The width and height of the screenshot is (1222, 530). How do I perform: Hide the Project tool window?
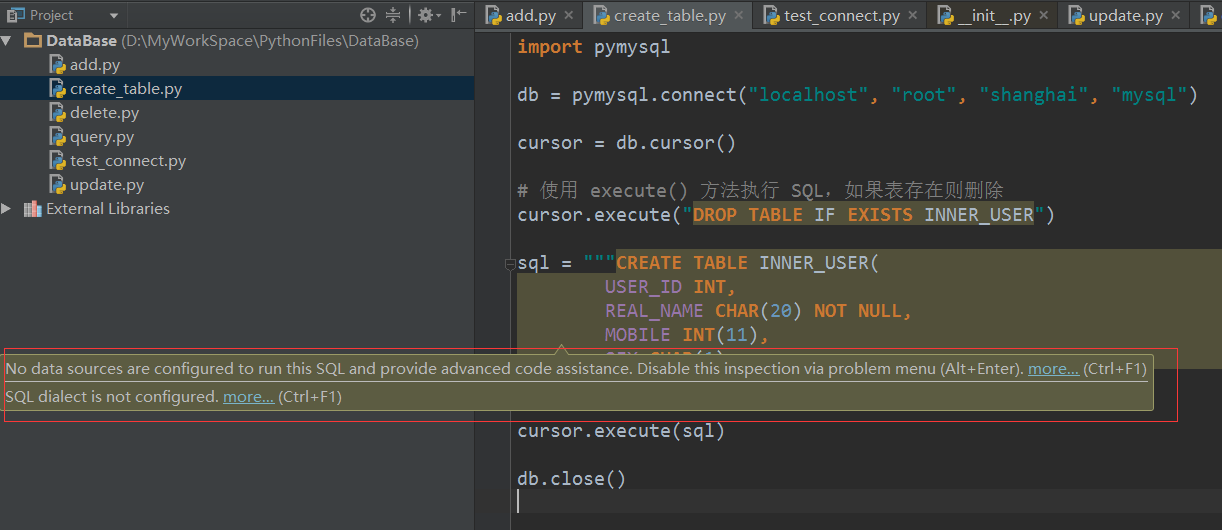[x=458, y=15]
